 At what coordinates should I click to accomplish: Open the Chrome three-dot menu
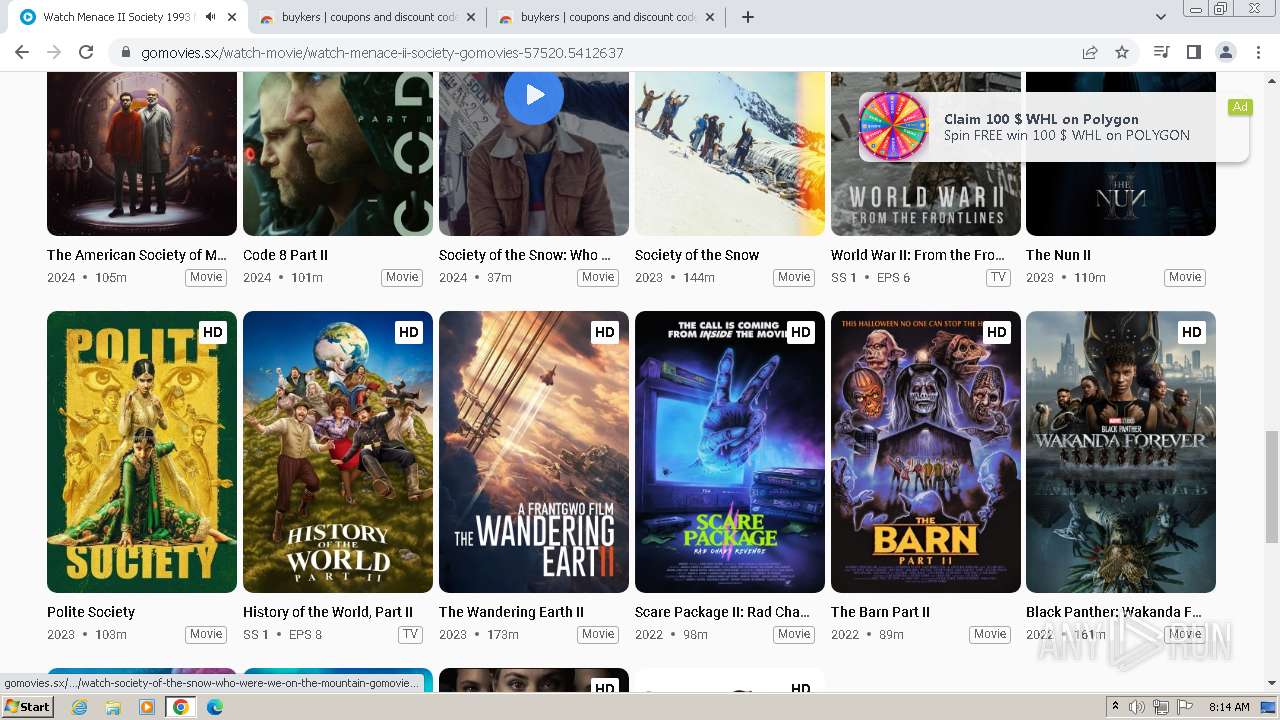tap(1258, 52)
